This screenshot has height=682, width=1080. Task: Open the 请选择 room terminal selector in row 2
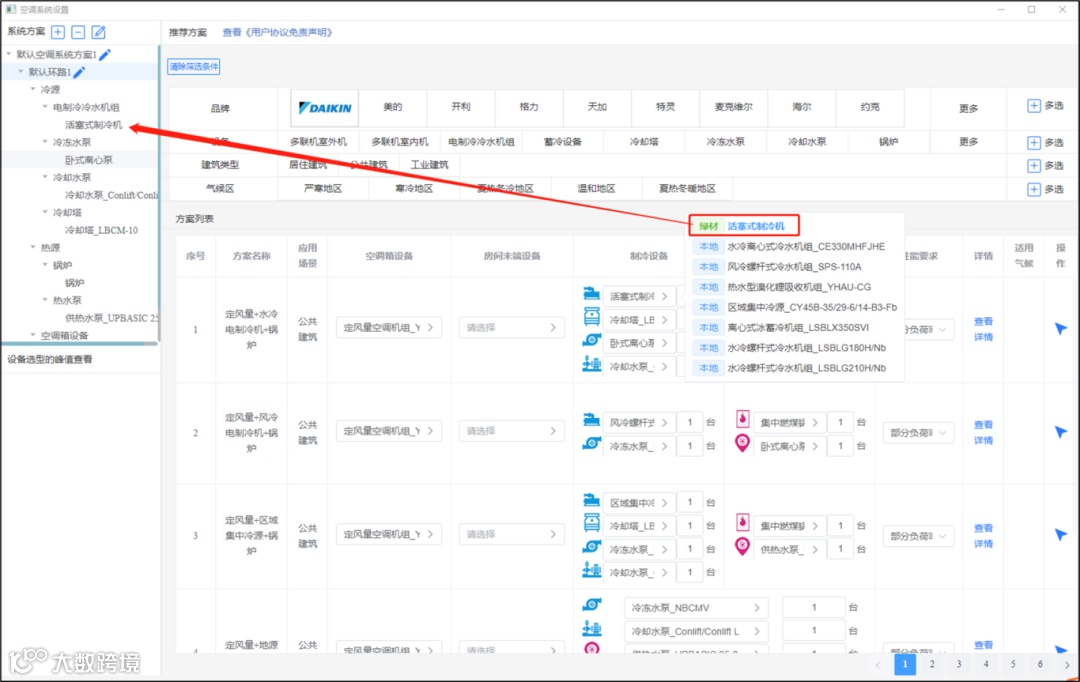click(512, 431)
